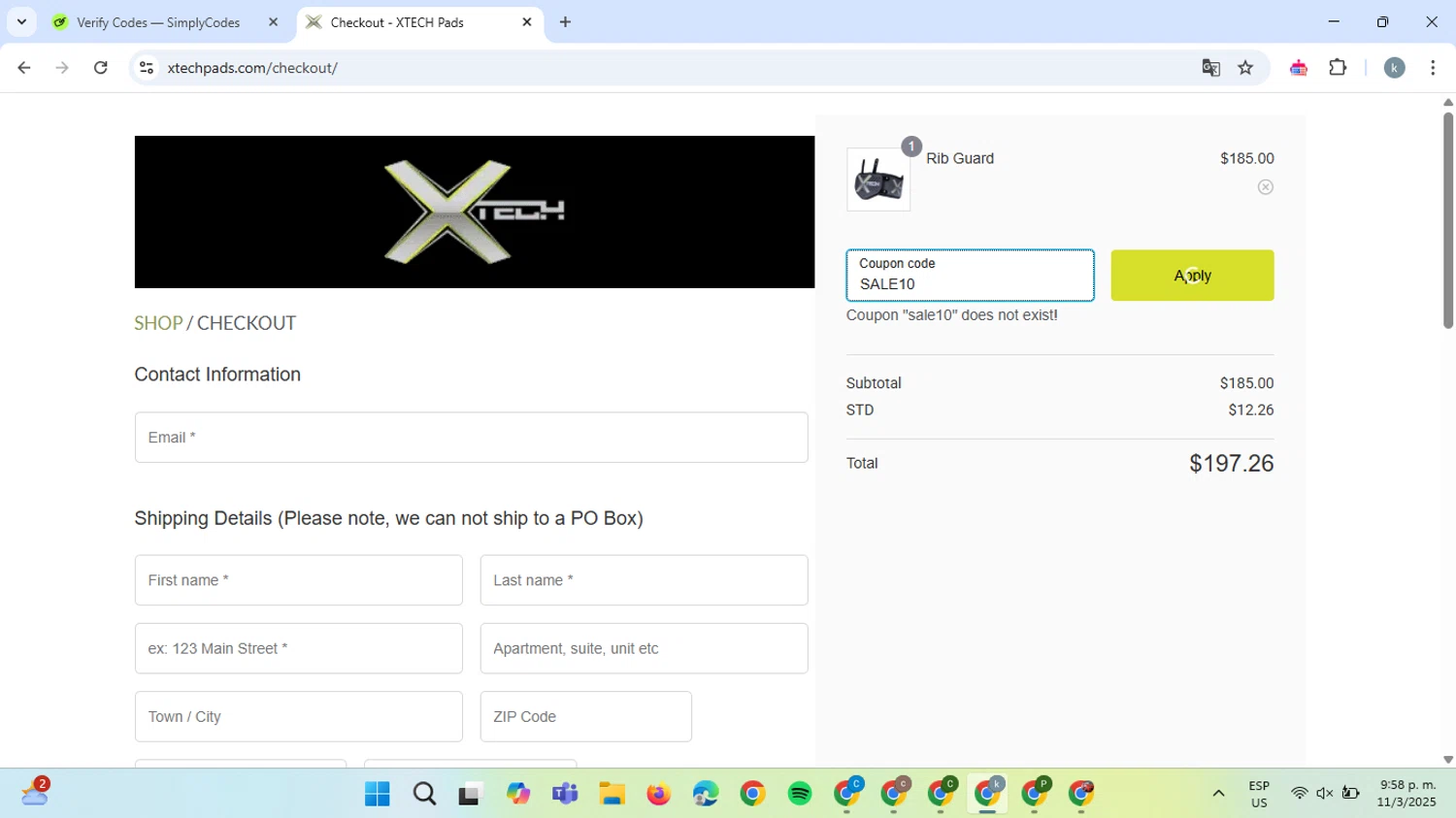Open Microsoft Teams from taskbar
The image size is (1456, 818).
(565, 794)
